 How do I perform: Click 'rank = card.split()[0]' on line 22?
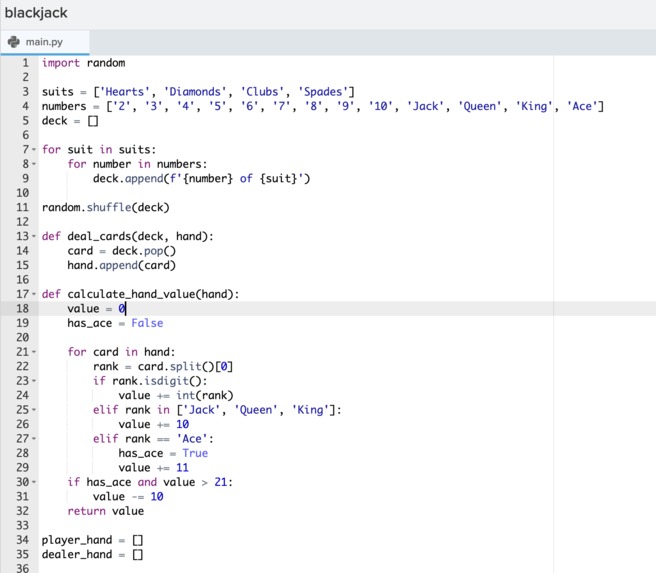[x=163, y=367]
